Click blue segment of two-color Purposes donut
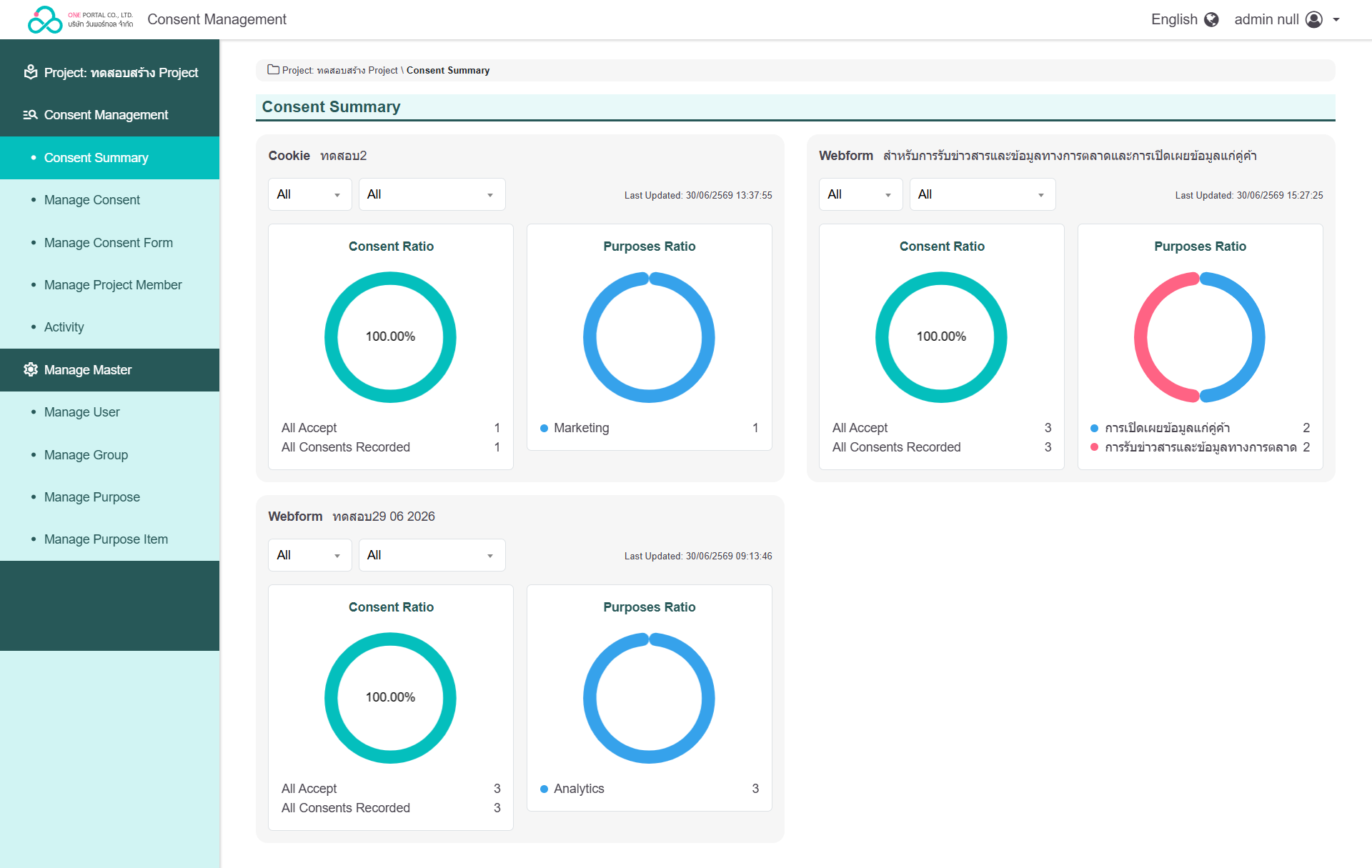Image resolution: width=1372 pixels, height=868 pixels. [1259, 337]
